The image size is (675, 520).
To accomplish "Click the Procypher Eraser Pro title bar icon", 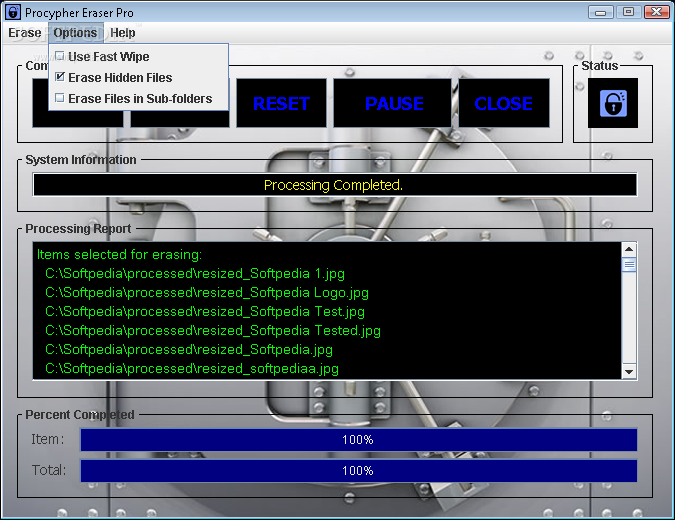I will click(13, 12).
